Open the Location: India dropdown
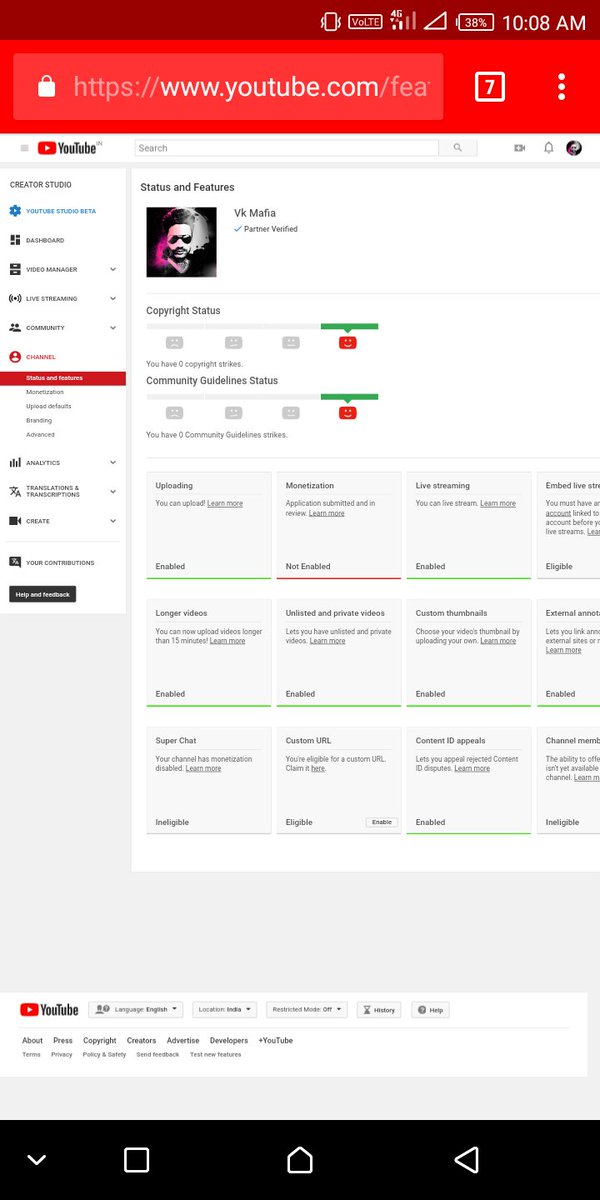 (x=225, y=1010)
